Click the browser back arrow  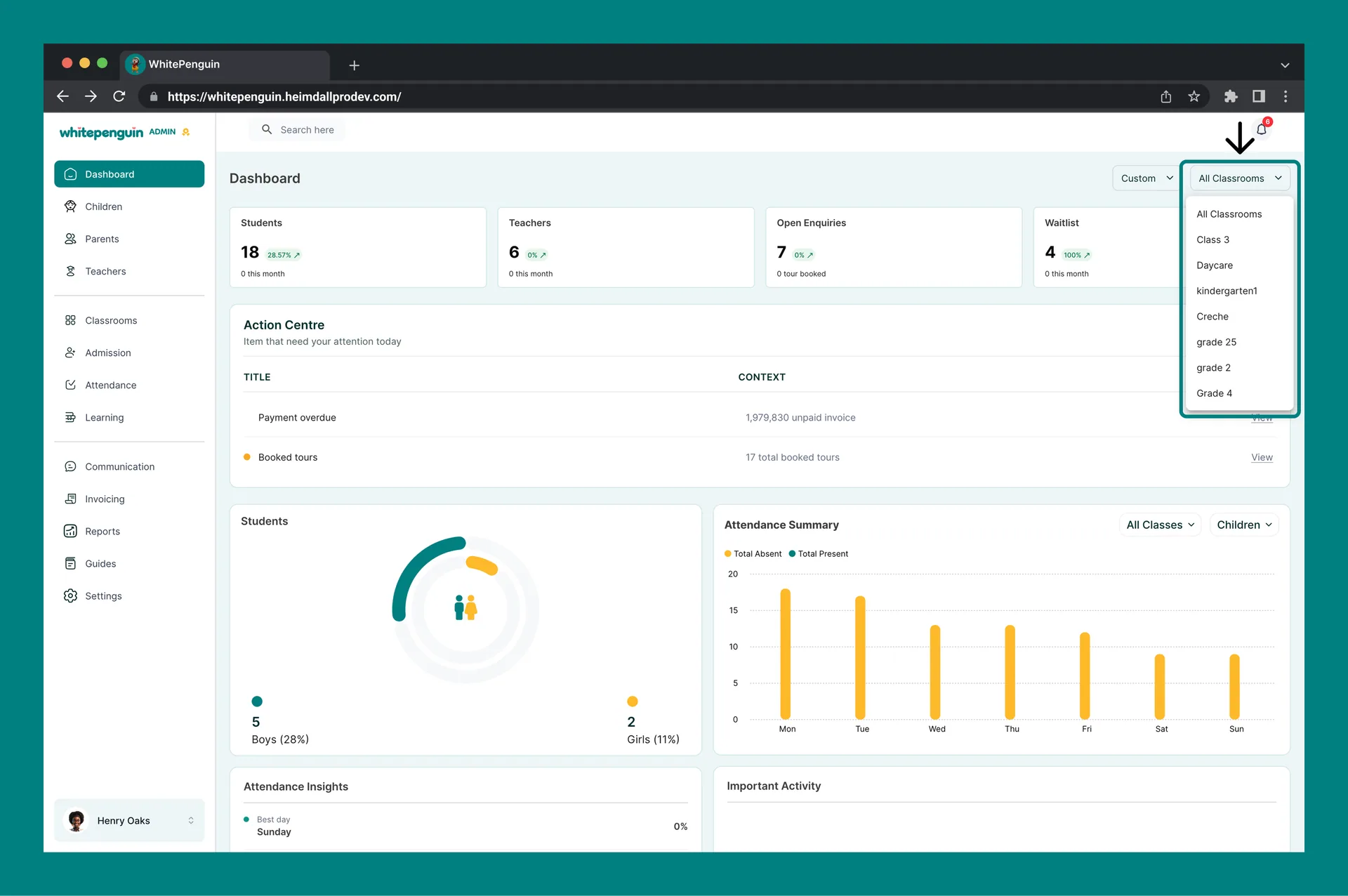[62, 96]
